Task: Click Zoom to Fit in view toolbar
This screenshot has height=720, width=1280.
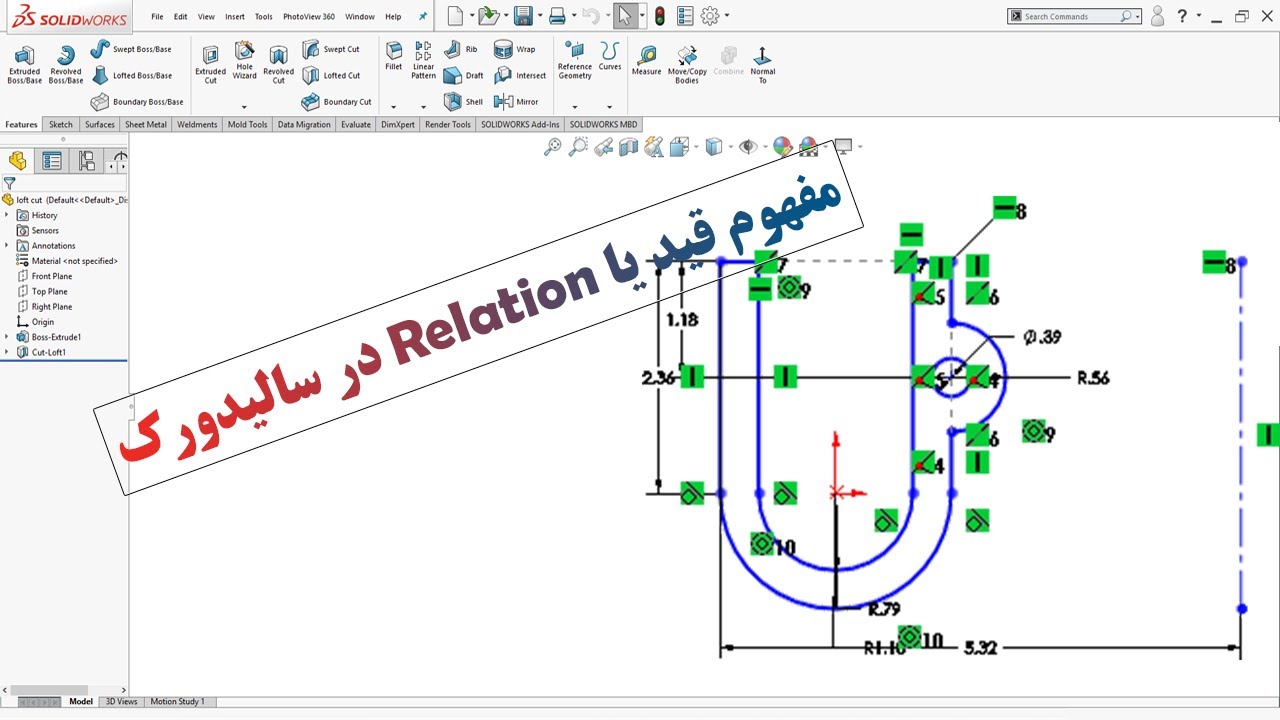Action: (553, 147)
